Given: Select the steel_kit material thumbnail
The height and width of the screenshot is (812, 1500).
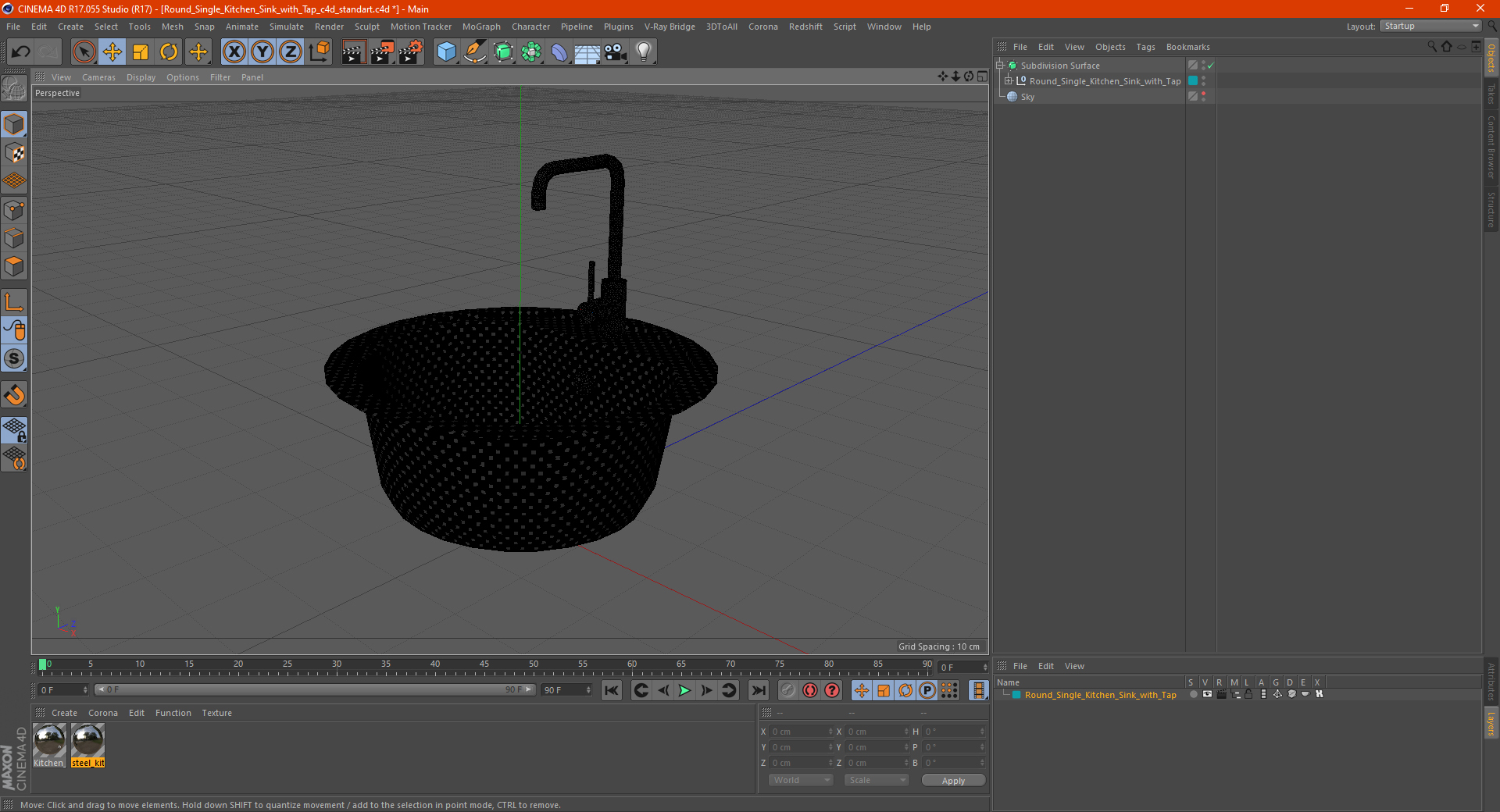Looking at the screenshot, I should (87, 746).
